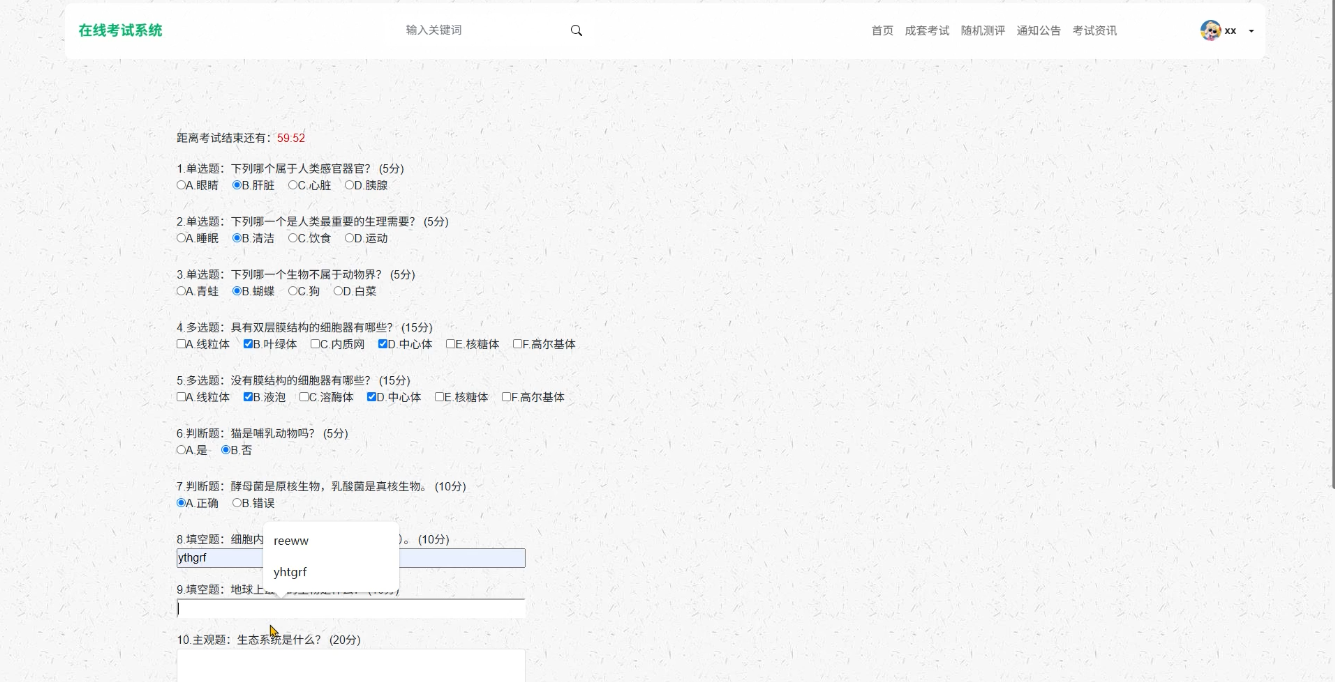This screenshot has height=682, width=1335.
Task: Select option B.清洁 in question 2
Action: (237, 238)
